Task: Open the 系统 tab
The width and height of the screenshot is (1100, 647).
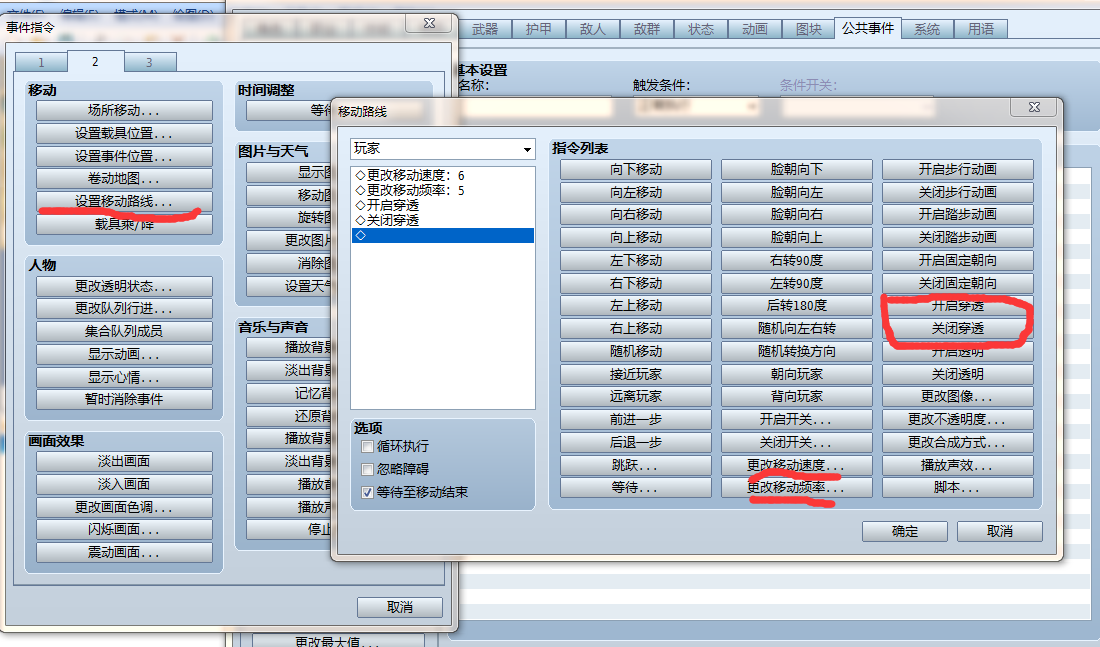Action: tap(927, 29)
